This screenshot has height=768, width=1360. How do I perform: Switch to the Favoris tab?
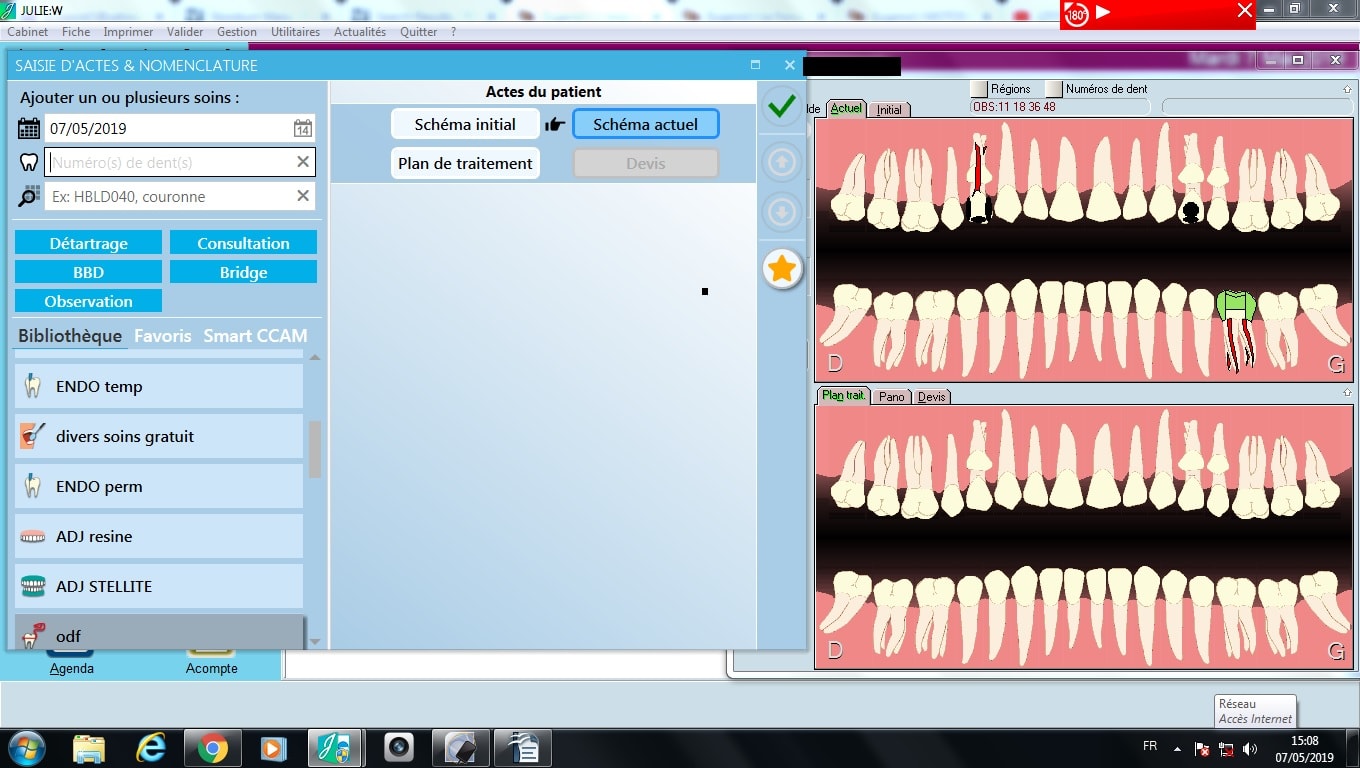(x=162, y=336)
